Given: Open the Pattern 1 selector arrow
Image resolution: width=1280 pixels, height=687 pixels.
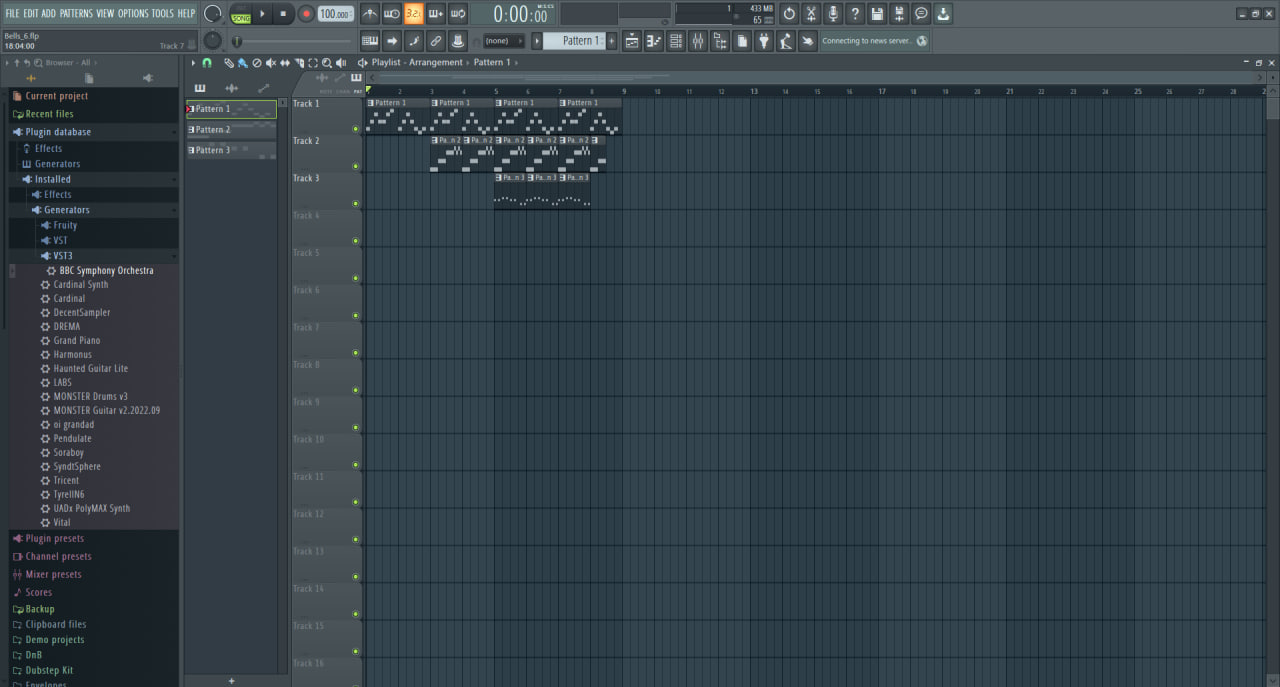Looking at the screenshot, I should click(x=537, y=41).
